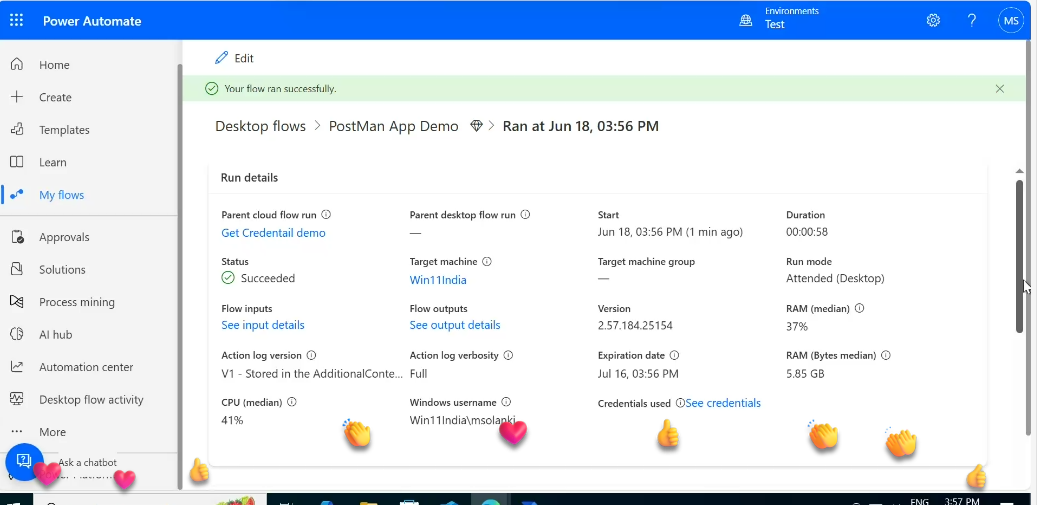1039x505 pixels.
Task: Click info icon beside Target machine
Action: pyautogui.click(x=487, y=262)
